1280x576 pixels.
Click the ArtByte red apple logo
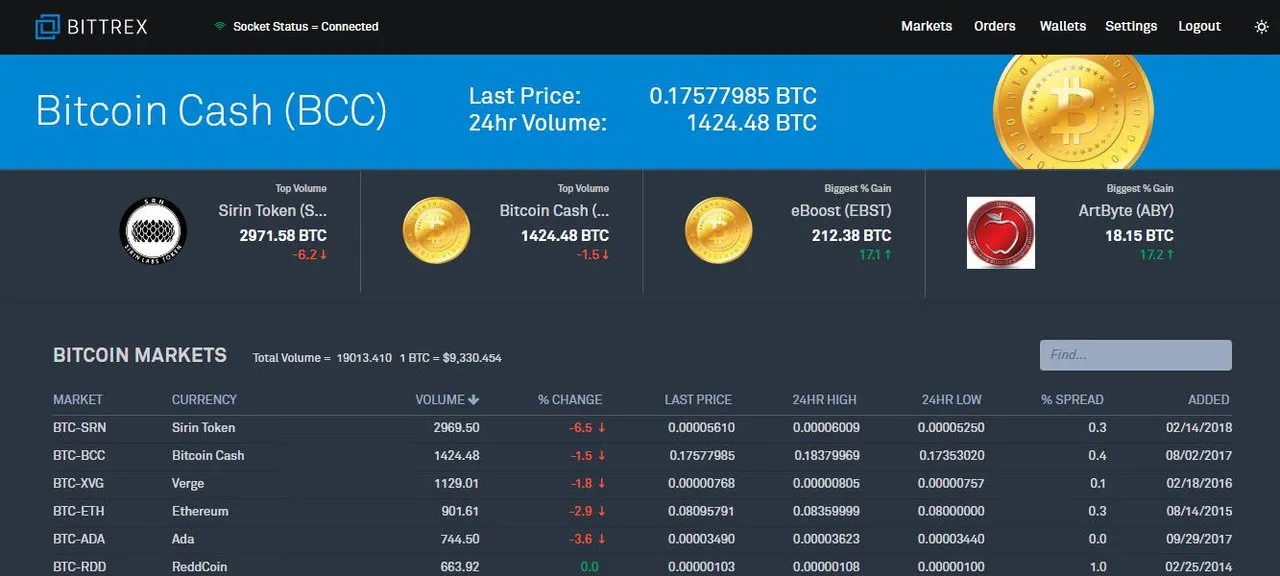point(1001,232)
